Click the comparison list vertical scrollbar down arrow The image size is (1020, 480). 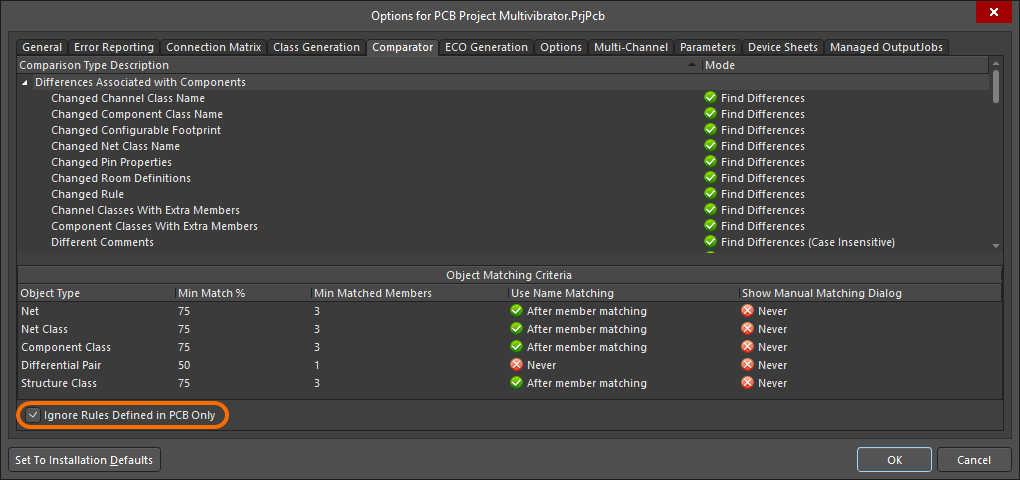[x=995, y=245]
